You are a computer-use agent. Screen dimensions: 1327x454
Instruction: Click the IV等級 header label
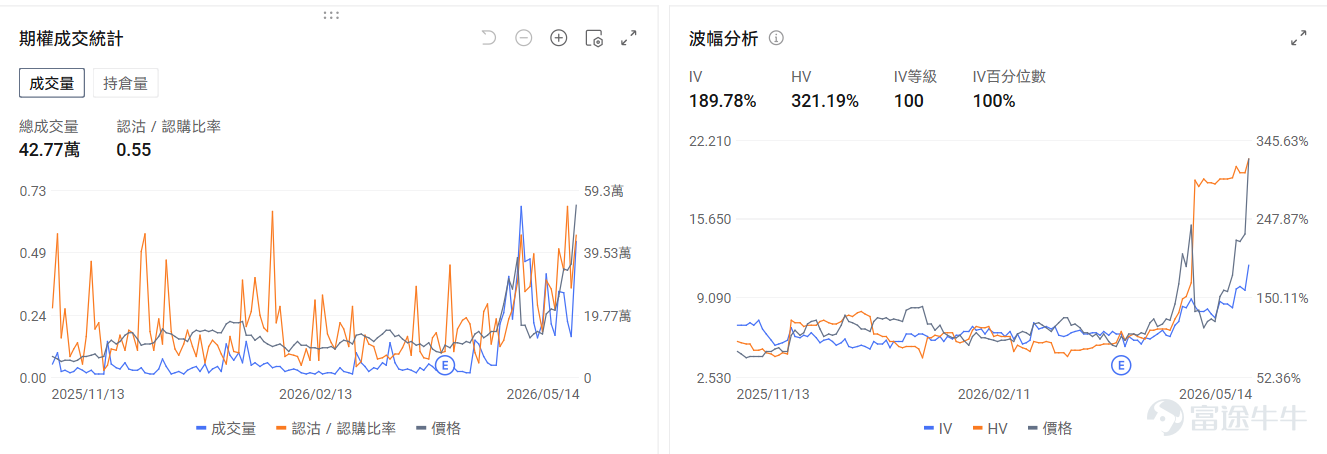[x=915, y=77]
